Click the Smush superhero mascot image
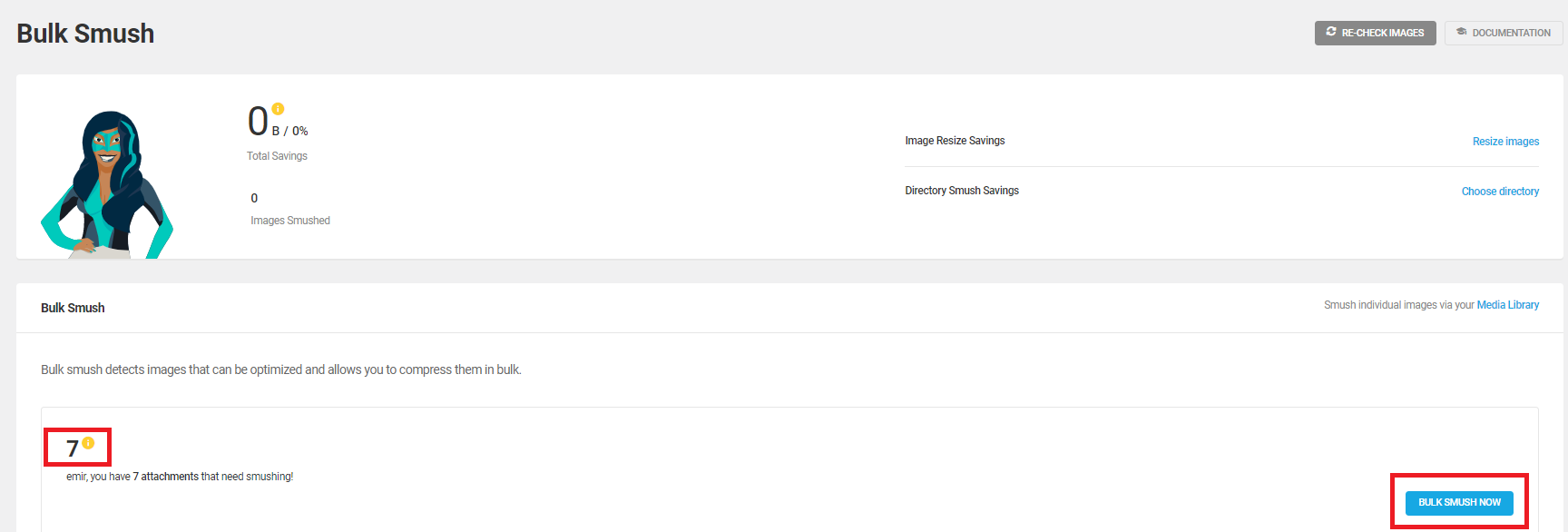The width and height of the screenshot is (1568, 532). (x=107, y=184)
